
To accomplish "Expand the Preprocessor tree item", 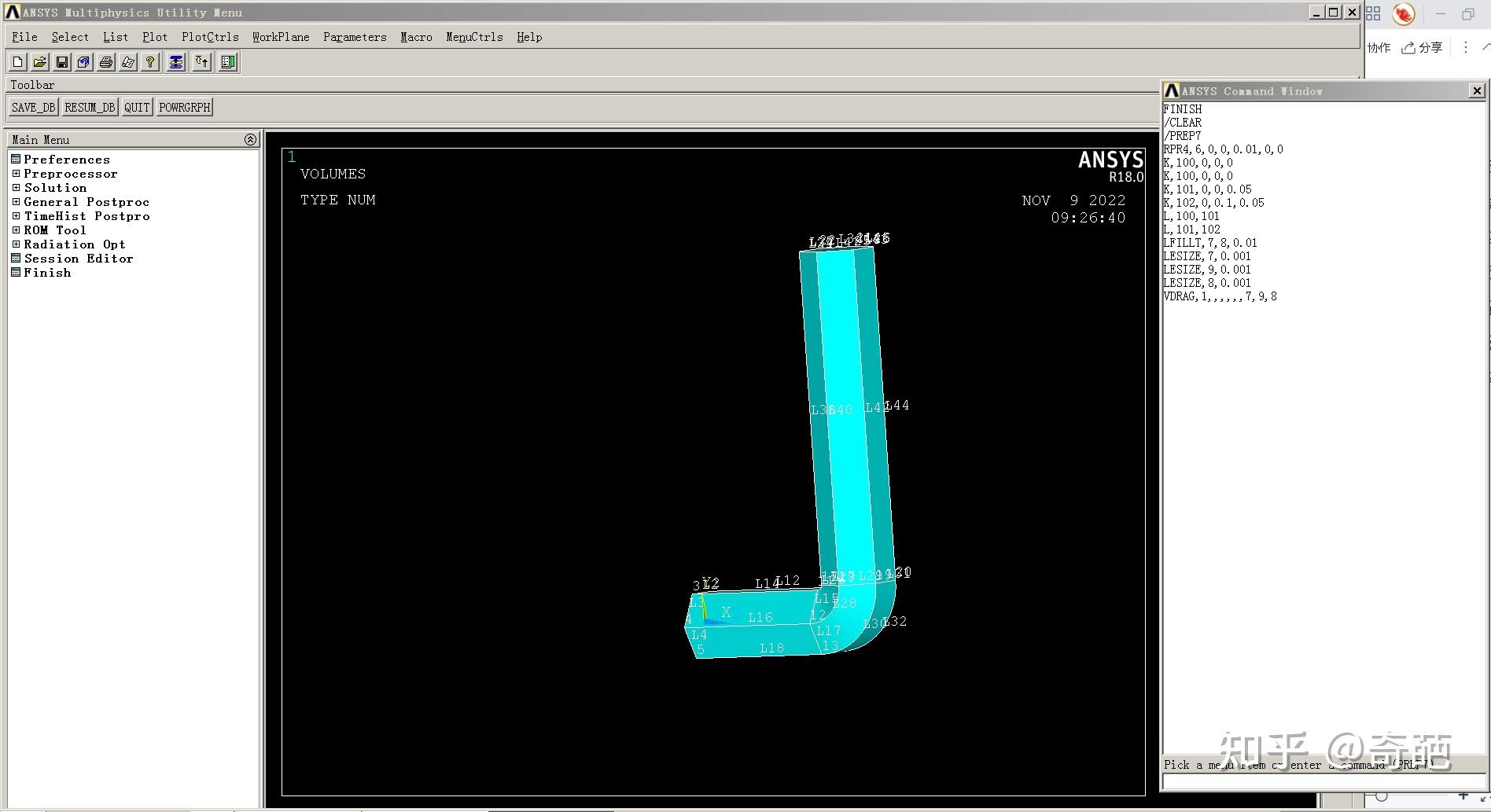I will coord(16,174).
